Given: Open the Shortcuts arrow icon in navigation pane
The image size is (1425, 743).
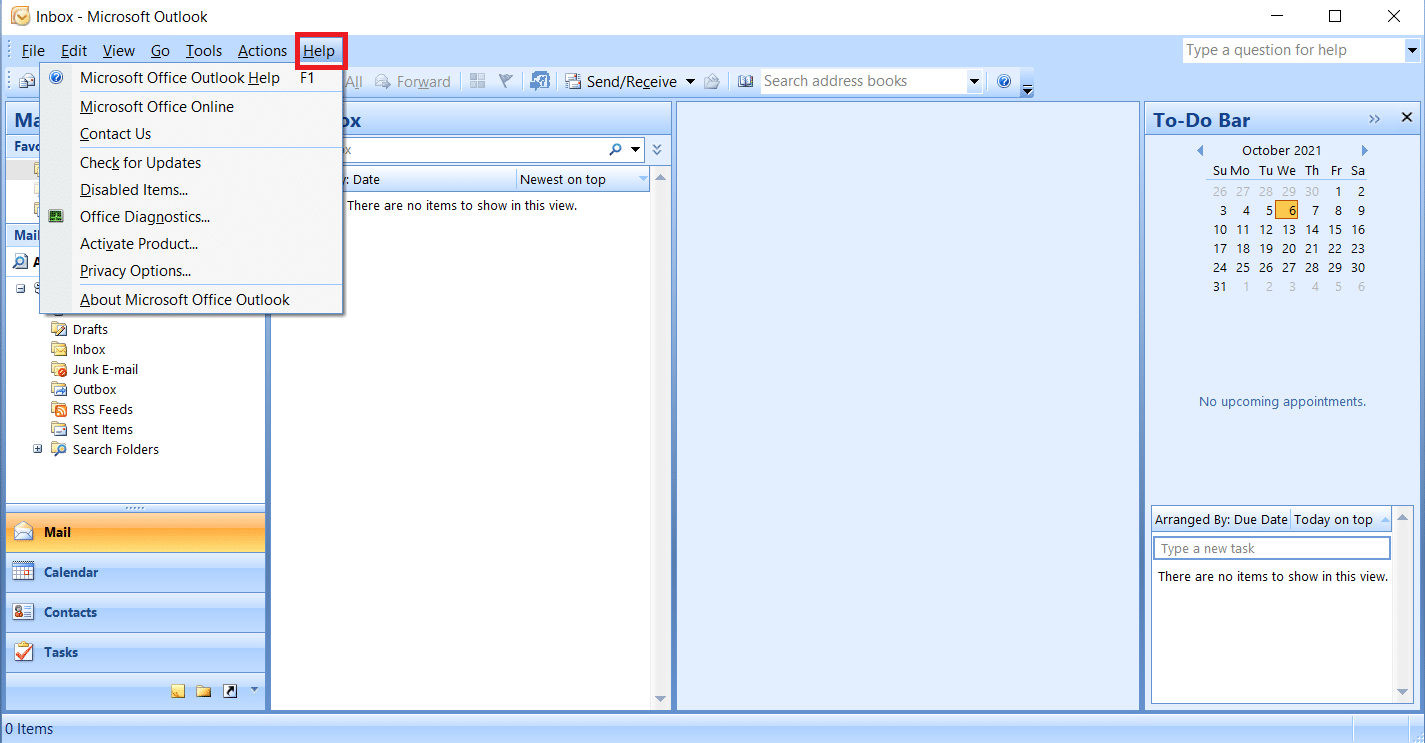Looking at the screenshot, I should pyautogui.click(x=230, y=690).
